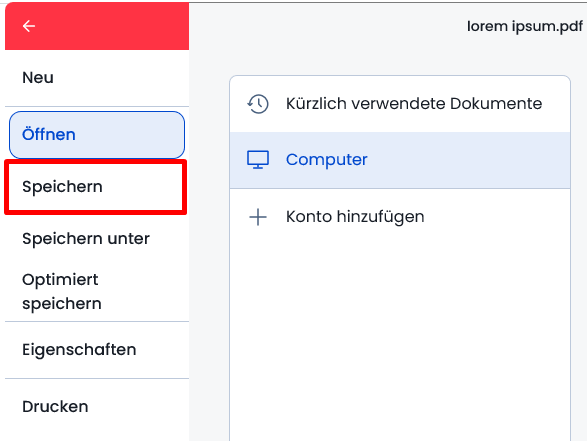Click the lorem ipsum.pdf title
Viewport: 587px width, 441px height.
(524, 26)
